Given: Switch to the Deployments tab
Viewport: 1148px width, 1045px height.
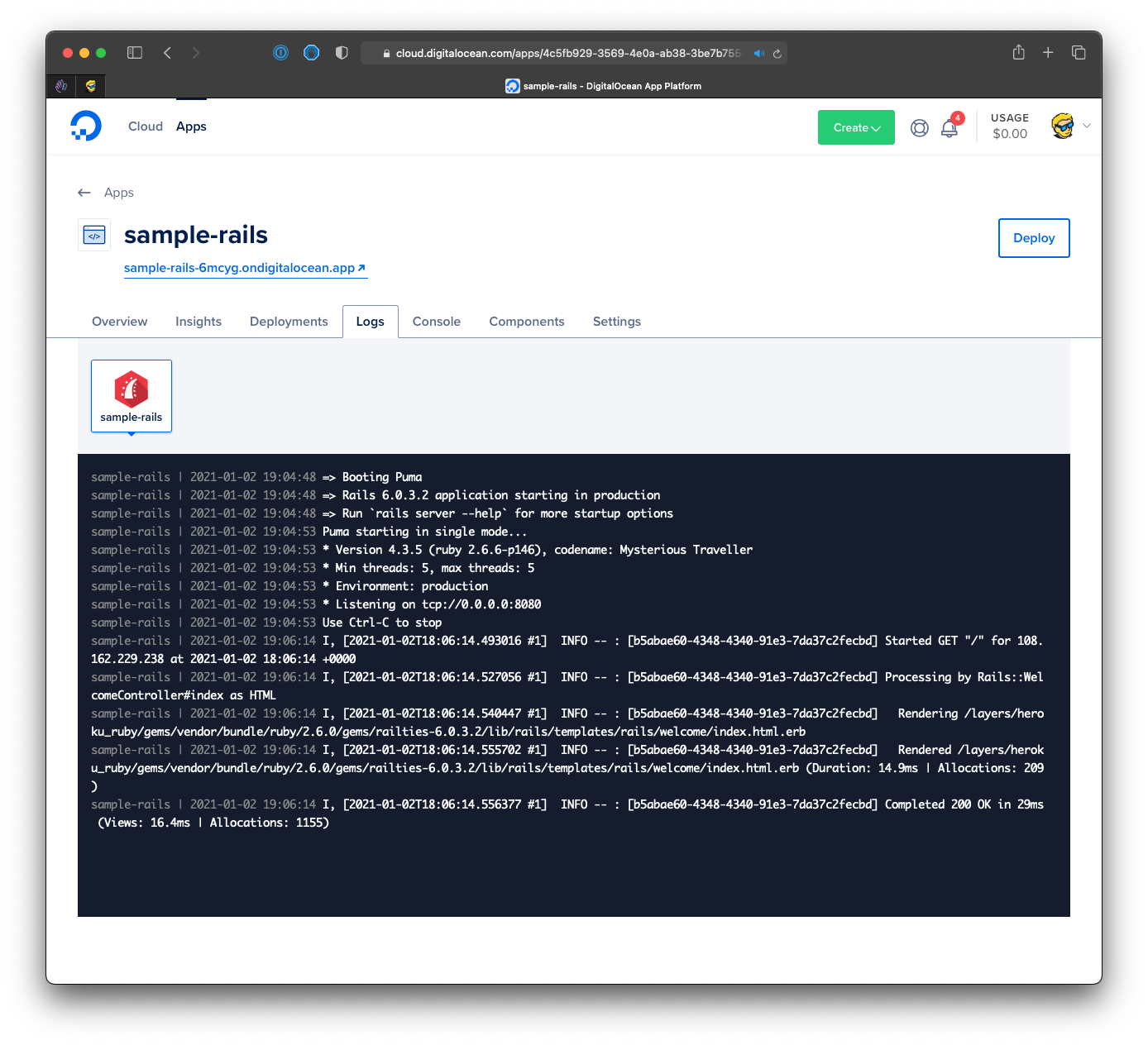Looking at the screenshot, I should point(289,322).
